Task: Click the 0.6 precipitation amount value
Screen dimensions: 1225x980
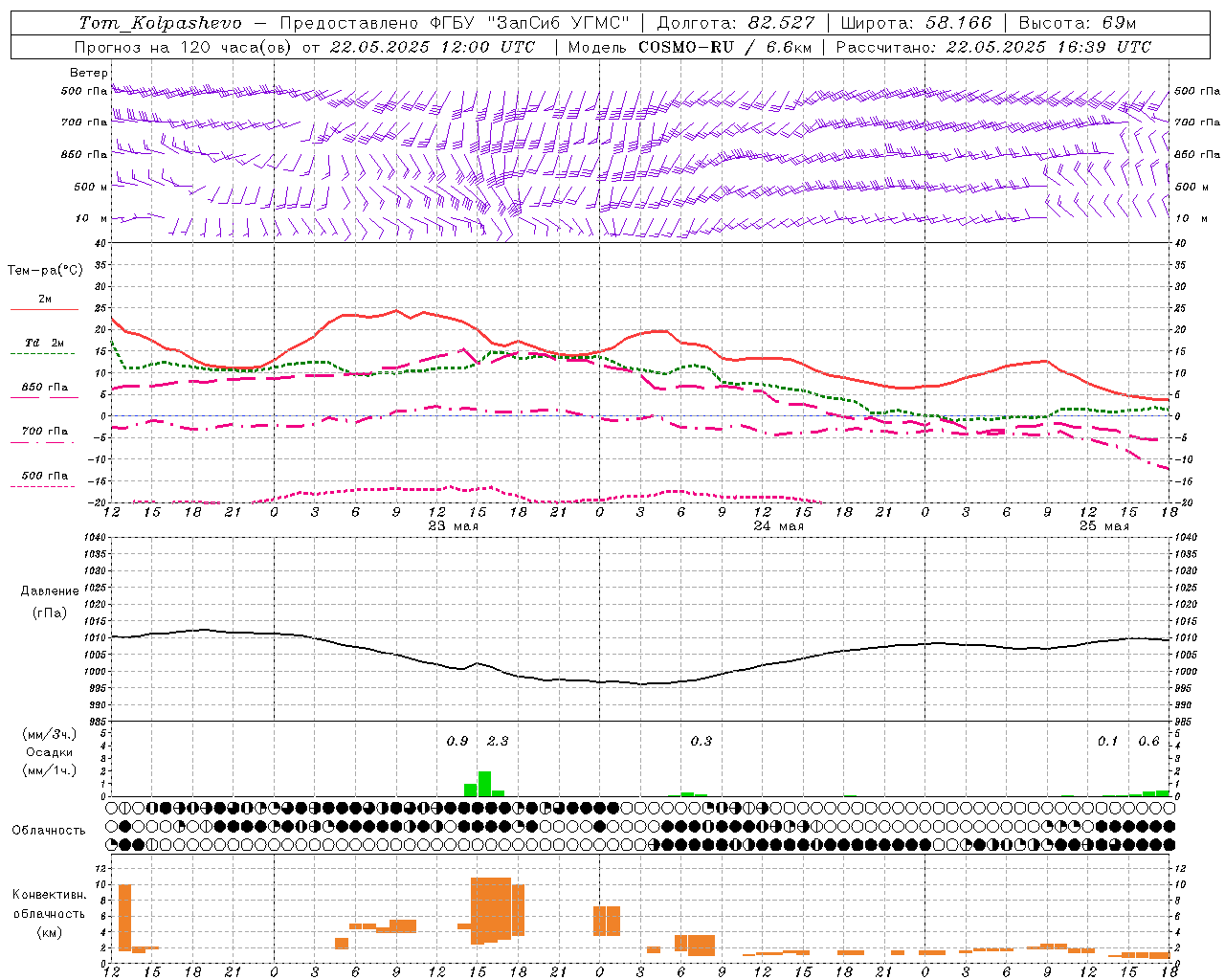Action: (1149, 741)
